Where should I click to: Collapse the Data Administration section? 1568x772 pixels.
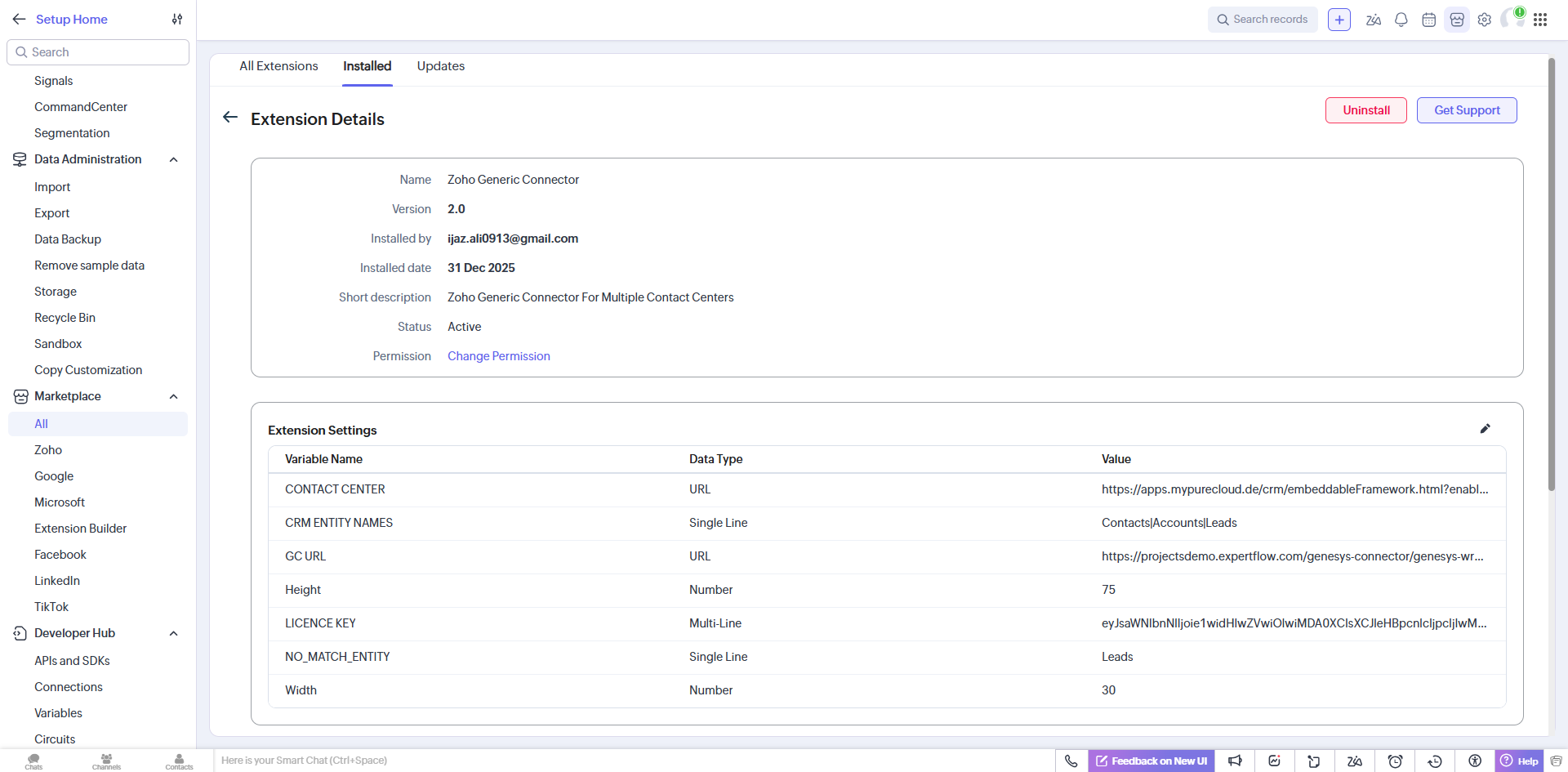pyautogui.click(x=173, y=159)
